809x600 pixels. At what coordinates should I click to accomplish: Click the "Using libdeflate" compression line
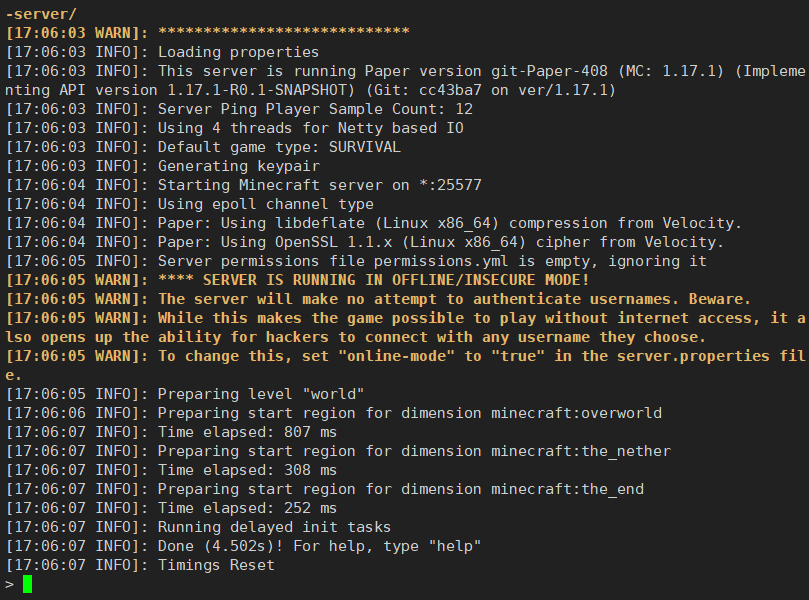450,223
